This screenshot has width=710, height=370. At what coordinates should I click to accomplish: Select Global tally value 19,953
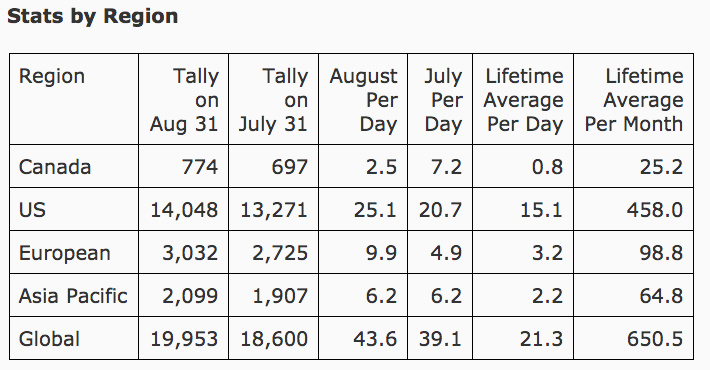click(x=184, y=339)
